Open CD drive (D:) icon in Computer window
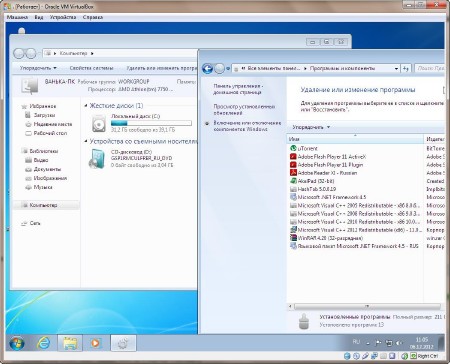Screen dimensions: 450x364 (98, 159)
